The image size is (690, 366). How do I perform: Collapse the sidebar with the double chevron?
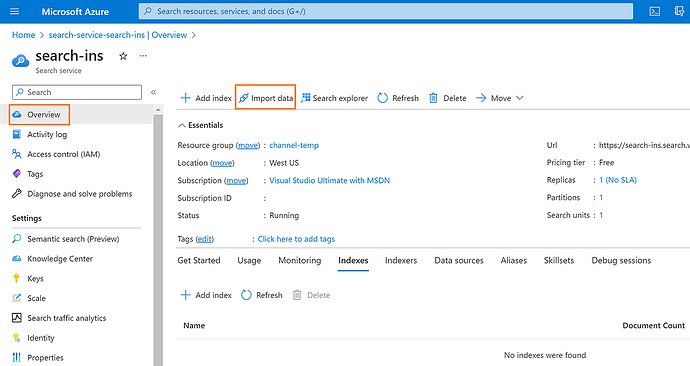pos(154,92)
